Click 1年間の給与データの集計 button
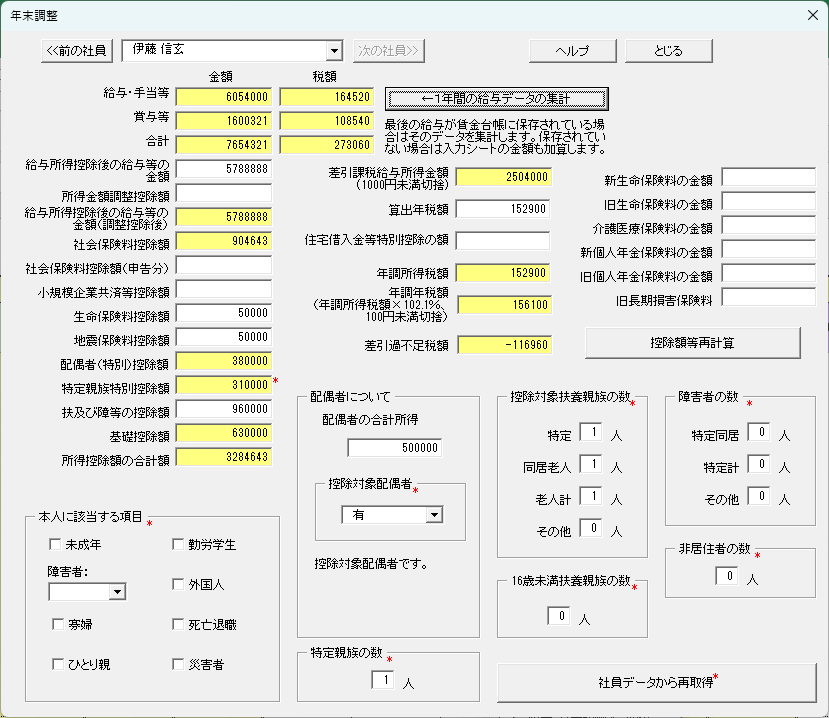The width and height of the screenshot is (829, 718). (496, 98)
